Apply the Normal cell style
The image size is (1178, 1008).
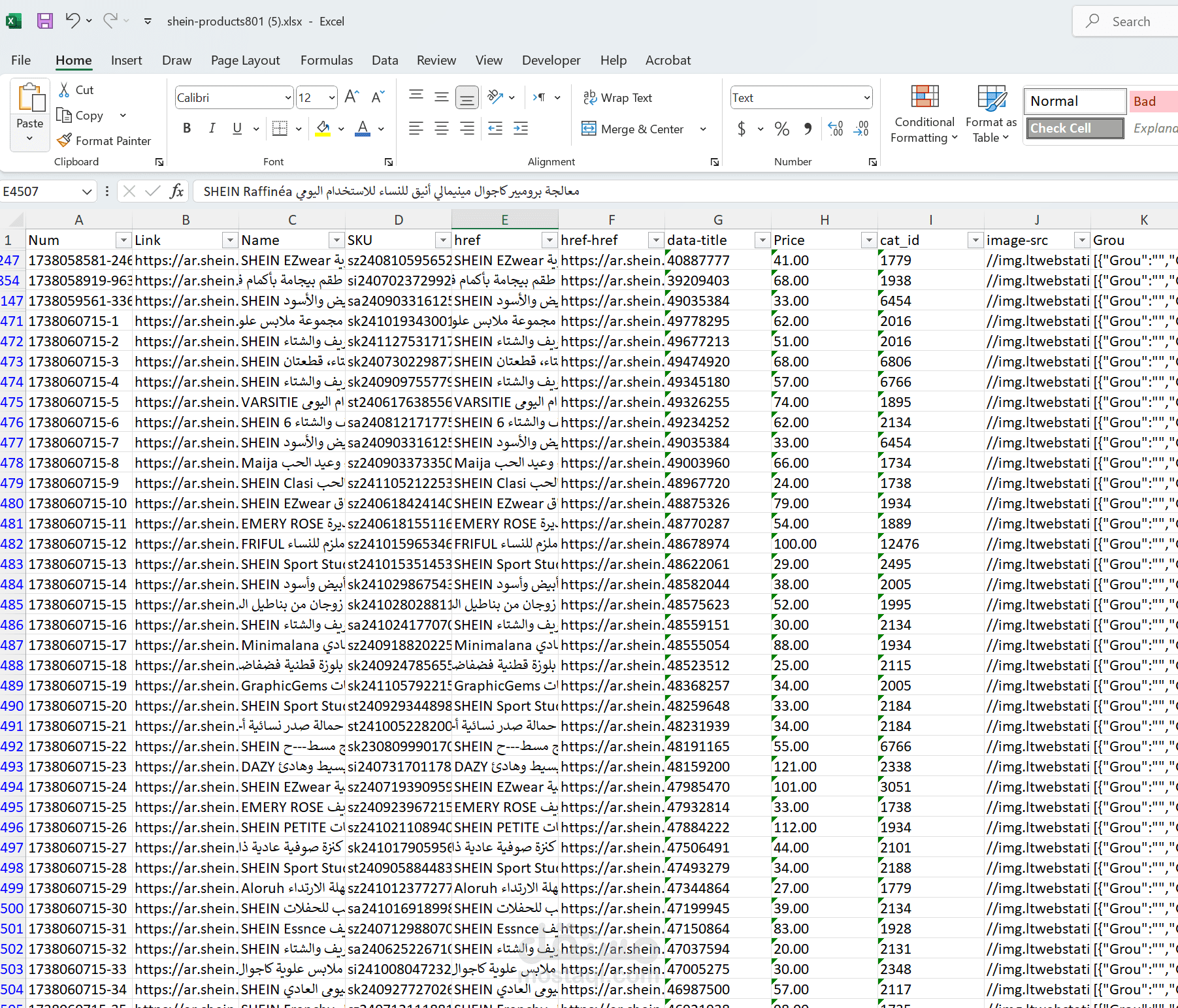point(1075,101)
